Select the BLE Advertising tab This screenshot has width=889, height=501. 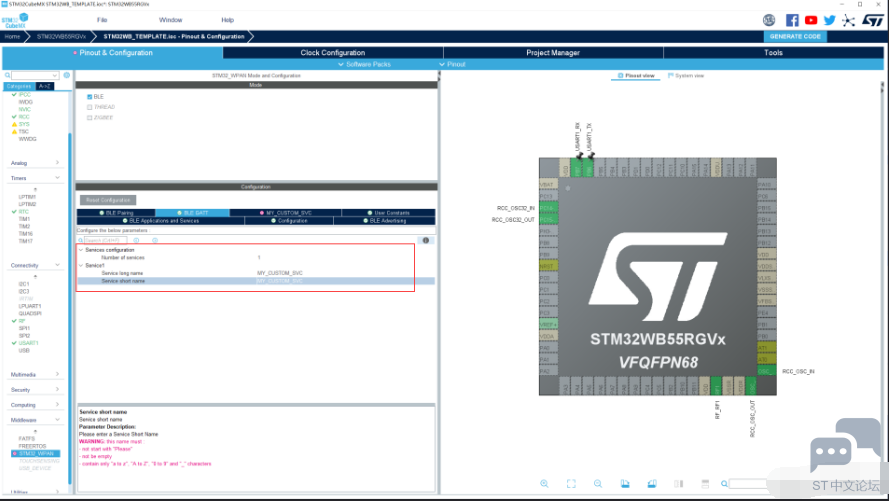[384, 221]
